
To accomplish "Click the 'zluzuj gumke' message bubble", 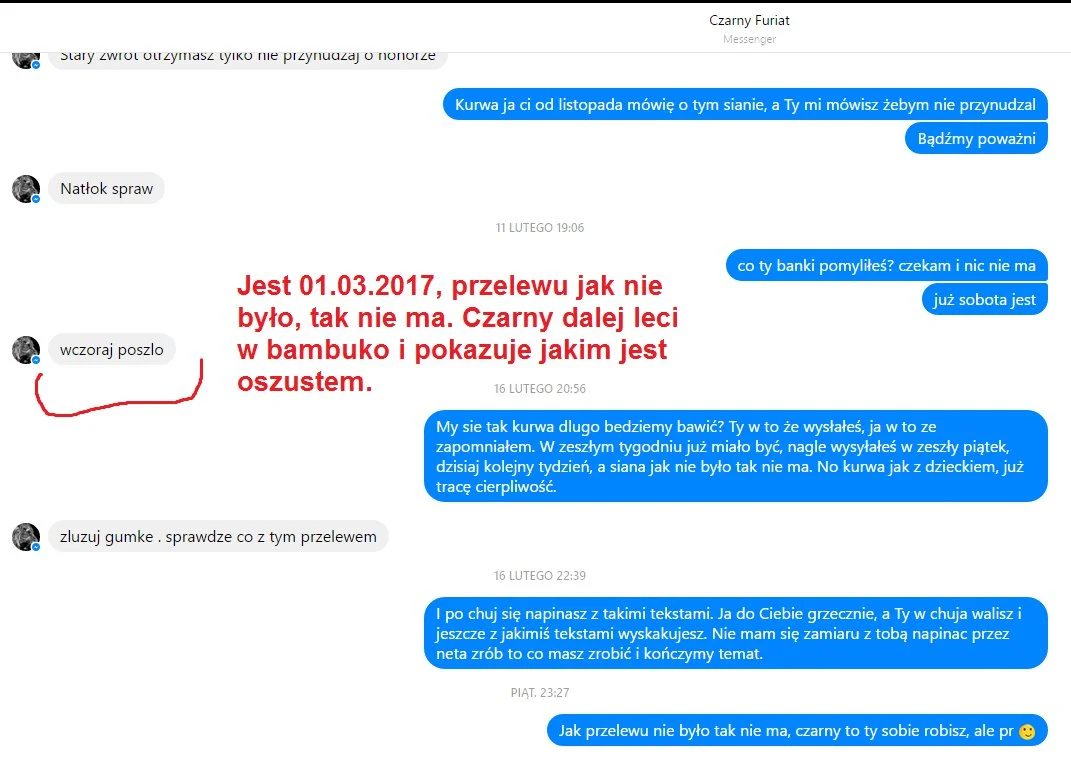I will point(218,537).
